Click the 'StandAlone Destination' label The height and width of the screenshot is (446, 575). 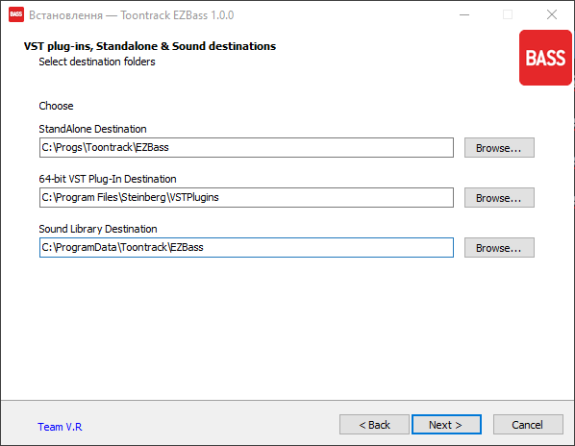click(92, 129)
